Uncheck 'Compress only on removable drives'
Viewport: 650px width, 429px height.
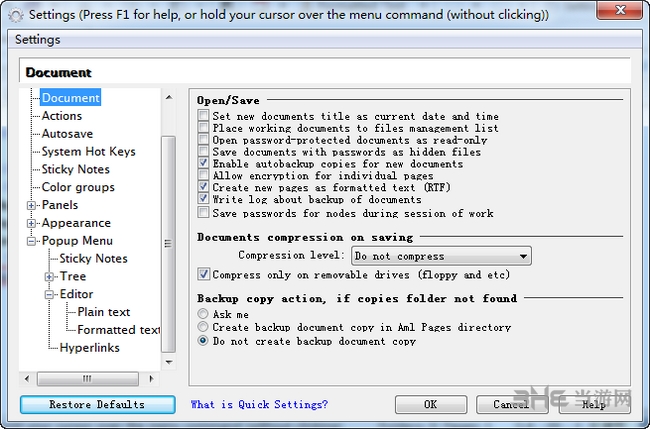204,274
